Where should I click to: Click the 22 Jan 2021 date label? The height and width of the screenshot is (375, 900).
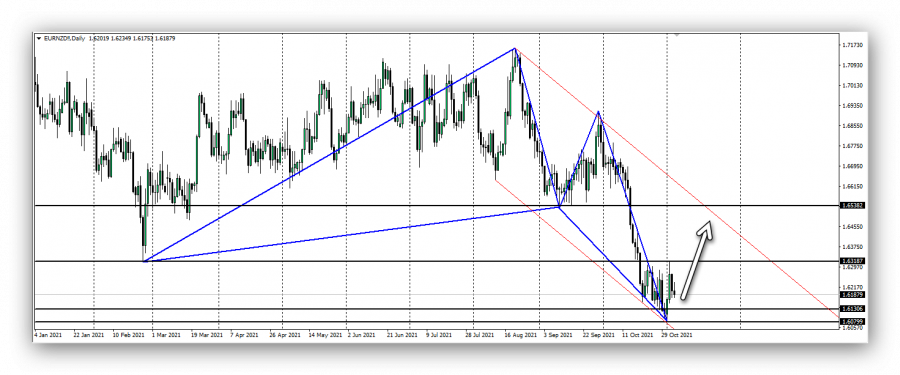click(x=90, y=334)
